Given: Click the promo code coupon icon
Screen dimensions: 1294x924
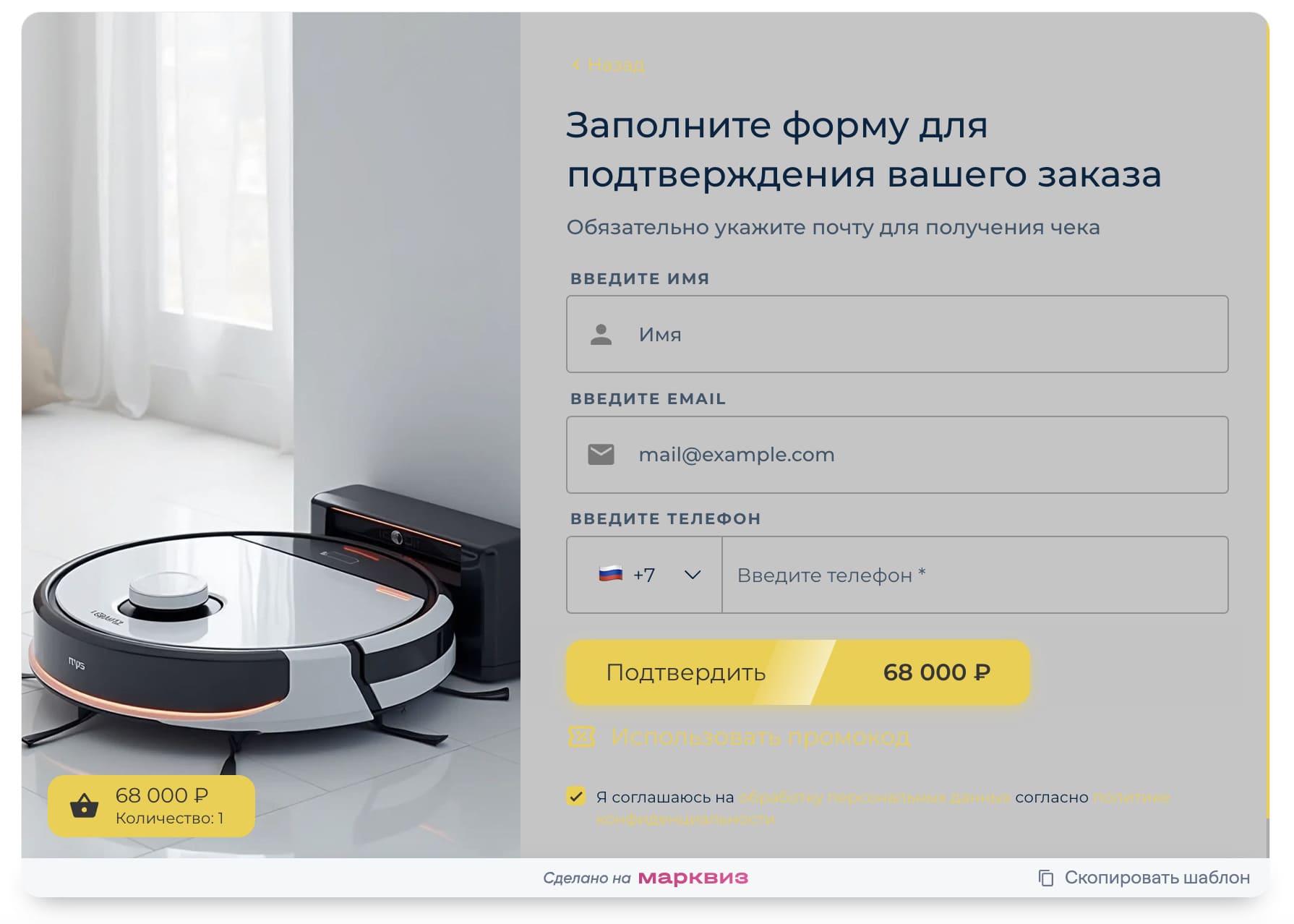Looking at the screenshot, I should click(x=582, y=737).
